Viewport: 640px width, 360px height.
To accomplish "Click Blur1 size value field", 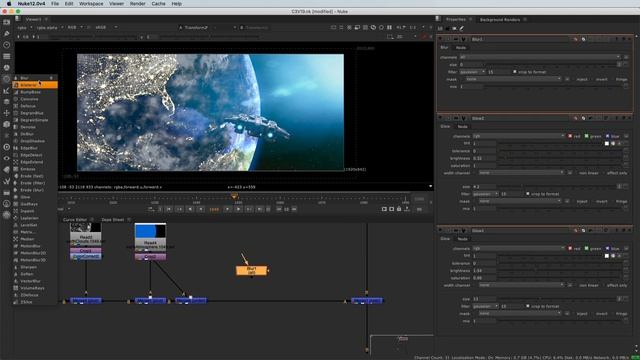I will 471,64.
